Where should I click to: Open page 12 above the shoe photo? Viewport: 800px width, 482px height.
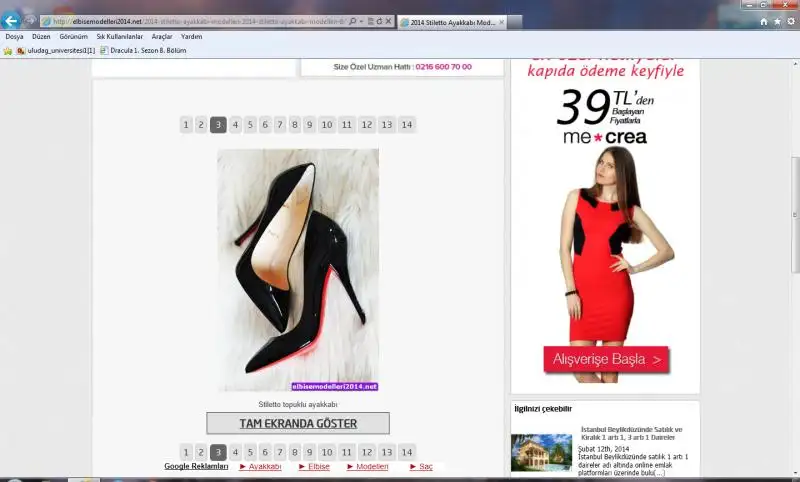(x=367, y=124)
